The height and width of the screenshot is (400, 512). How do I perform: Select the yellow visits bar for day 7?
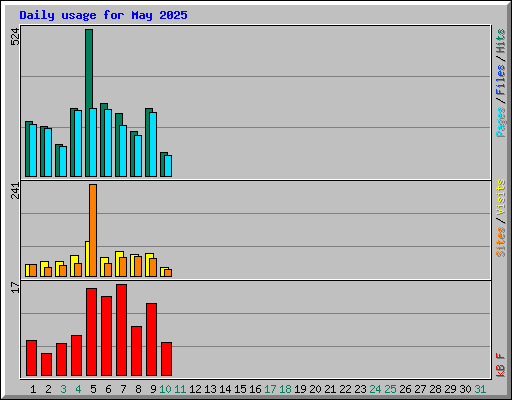pos(118,264)
